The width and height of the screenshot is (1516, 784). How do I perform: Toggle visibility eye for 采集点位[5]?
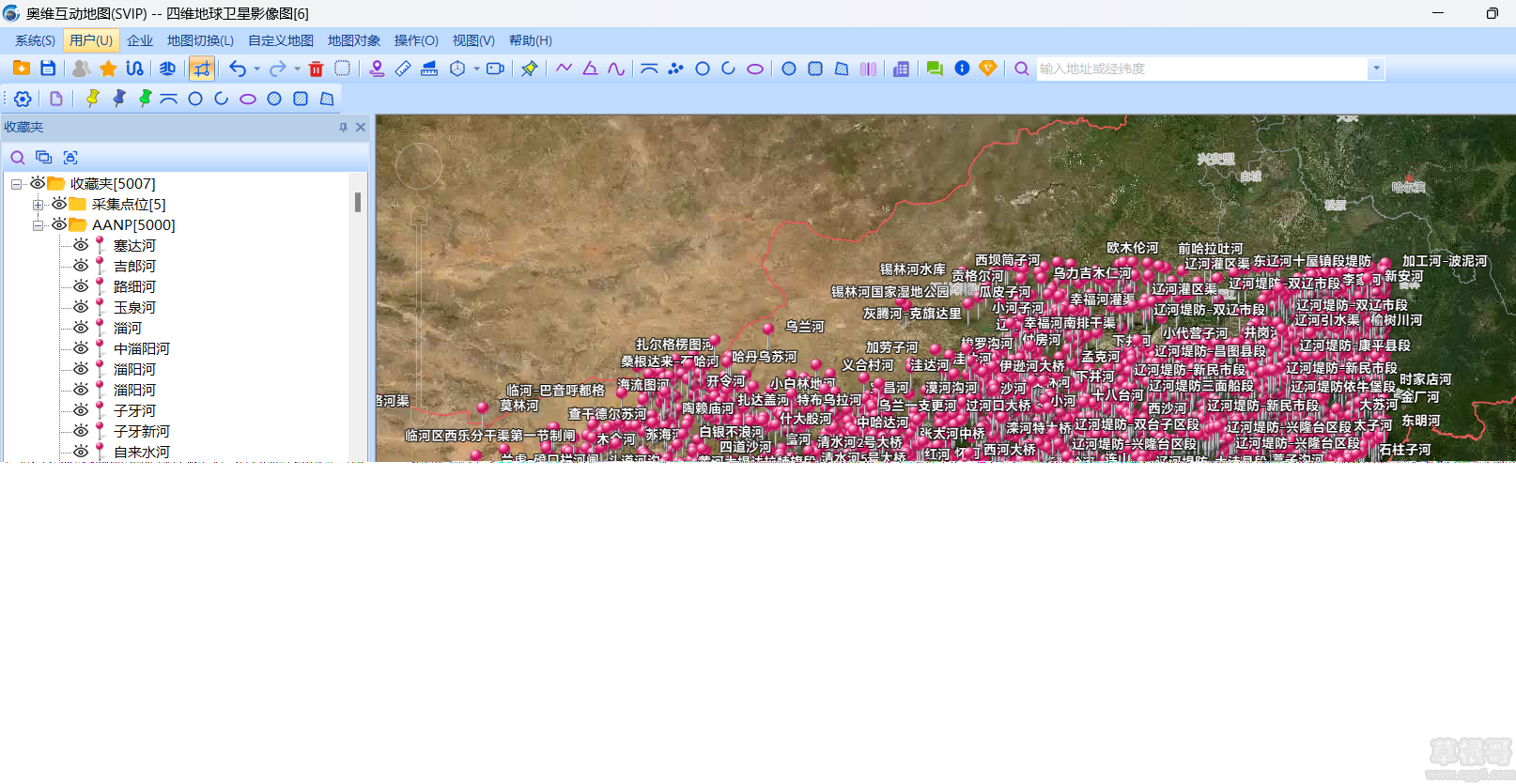[x=59, y=204]
